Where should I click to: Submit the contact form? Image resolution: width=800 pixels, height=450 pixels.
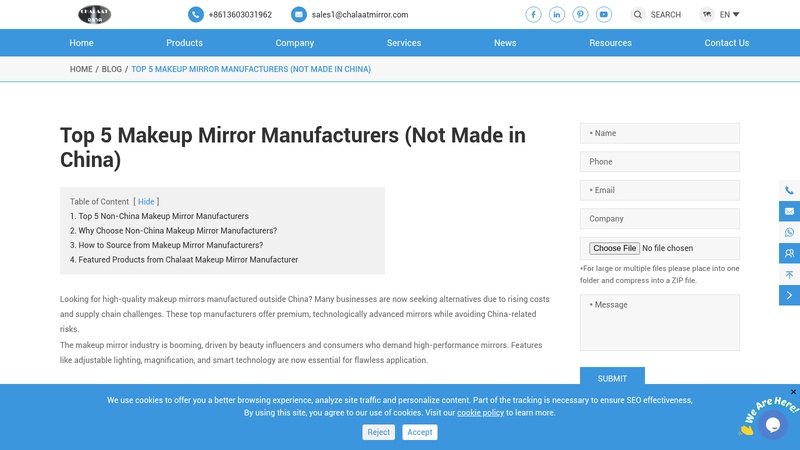(x=612, y=378)
